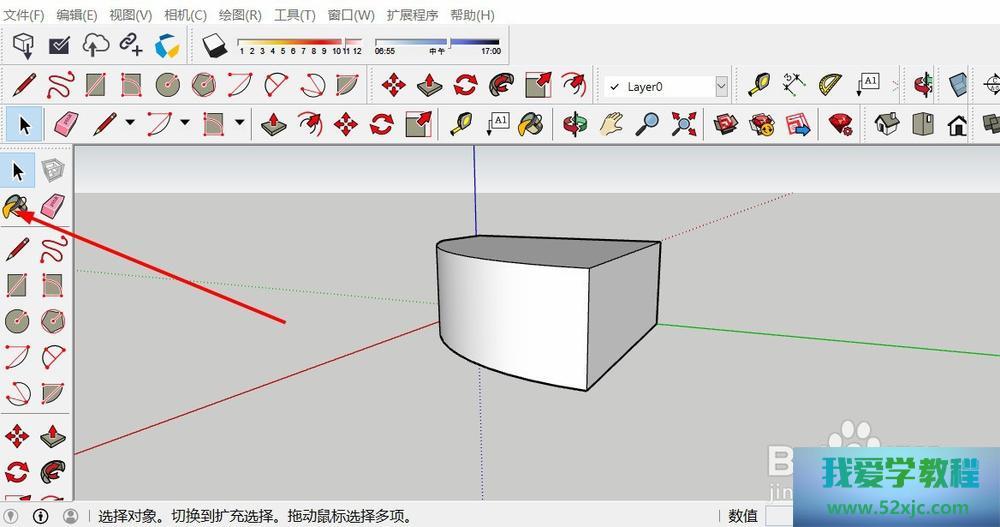Open the 扩展程序 menu

coord(412,15)
